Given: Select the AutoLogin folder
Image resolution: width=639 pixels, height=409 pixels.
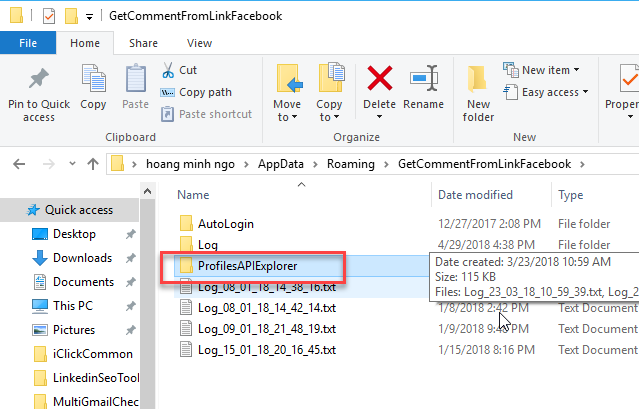Looking at the screenshot, I should [226, 224].
